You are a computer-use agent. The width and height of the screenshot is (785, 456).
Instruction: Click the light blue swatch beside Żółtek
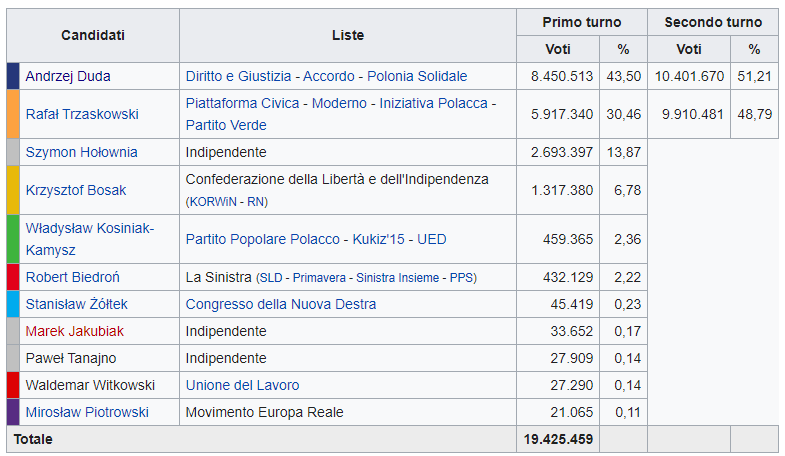pyautogui.click(x=13, y=304)
